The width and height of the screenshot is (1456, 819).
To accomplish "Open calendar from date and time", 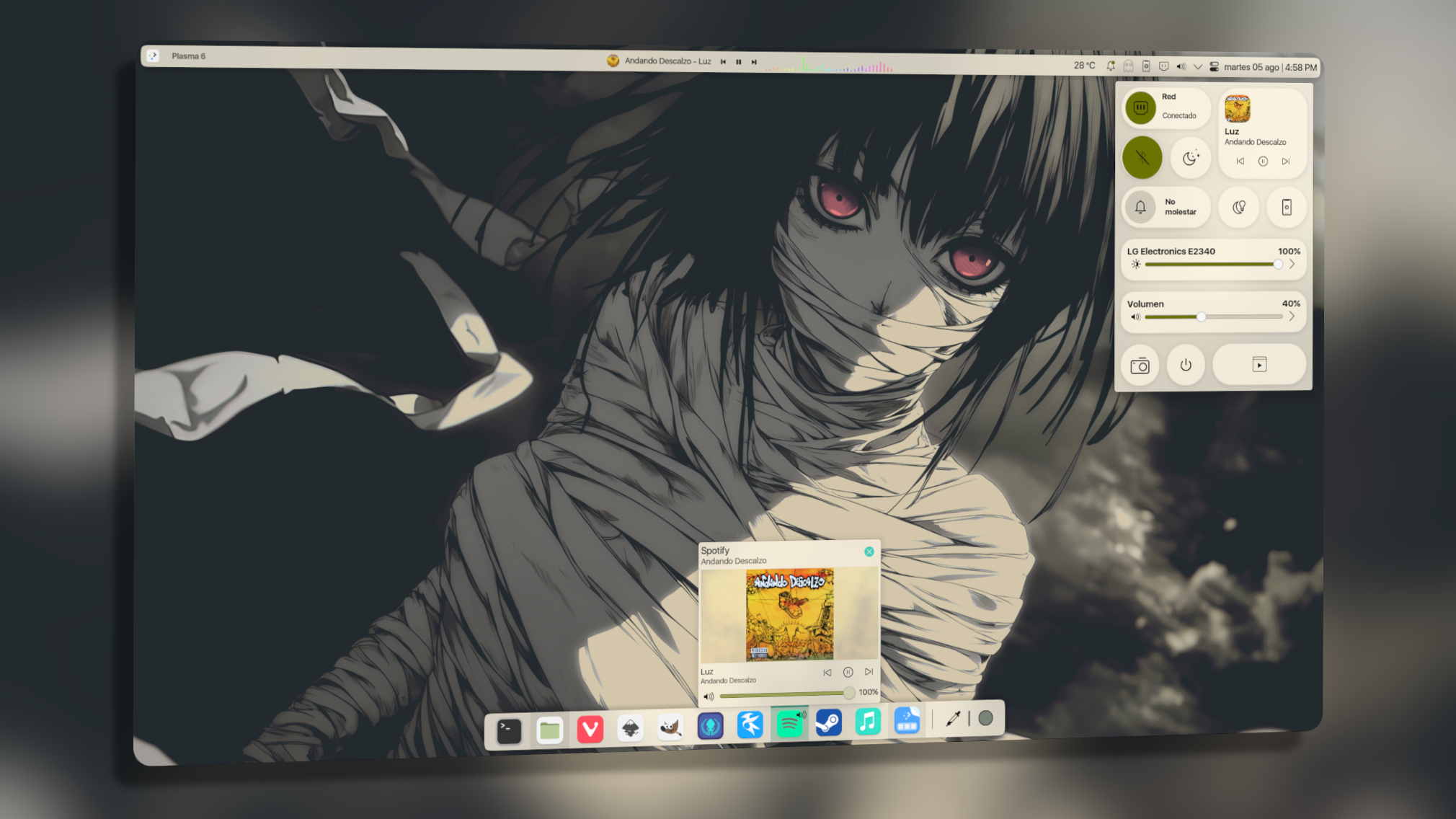I will pos(1270,67).
